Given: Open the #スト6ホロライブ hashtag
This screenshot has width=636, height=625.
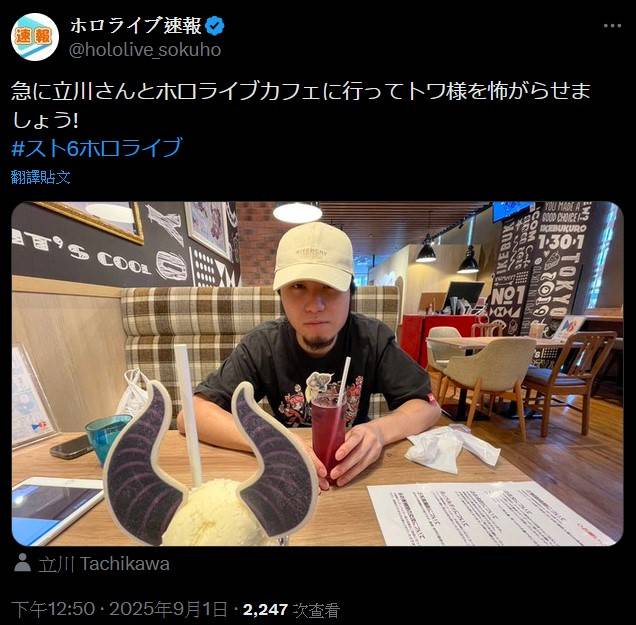Looking at the screenshot, I should (97, 148).
